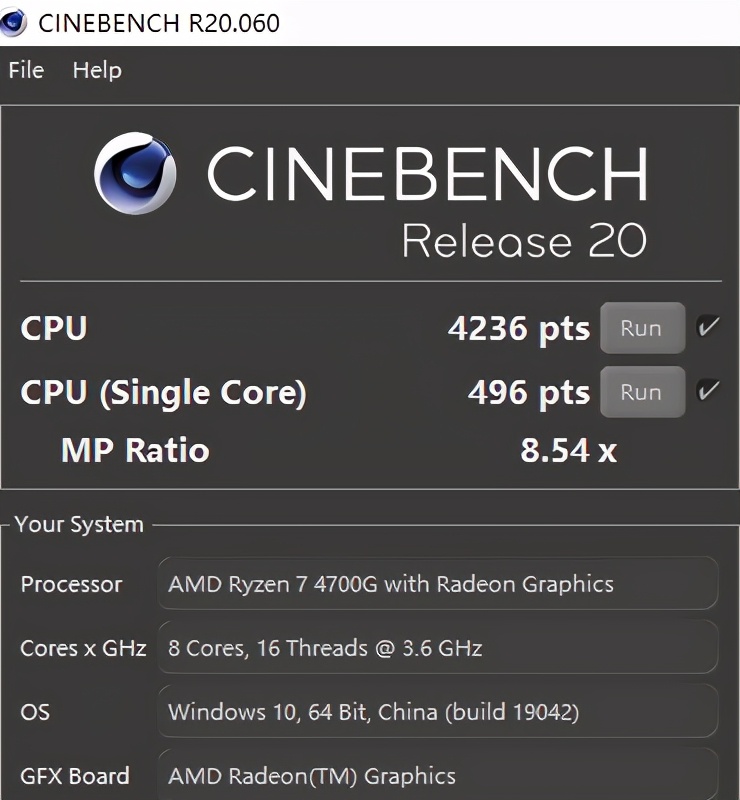The width and height of the screenshot is (740, 800).
Task: Click the CINEBENCH banner title text
Action: 427,174
